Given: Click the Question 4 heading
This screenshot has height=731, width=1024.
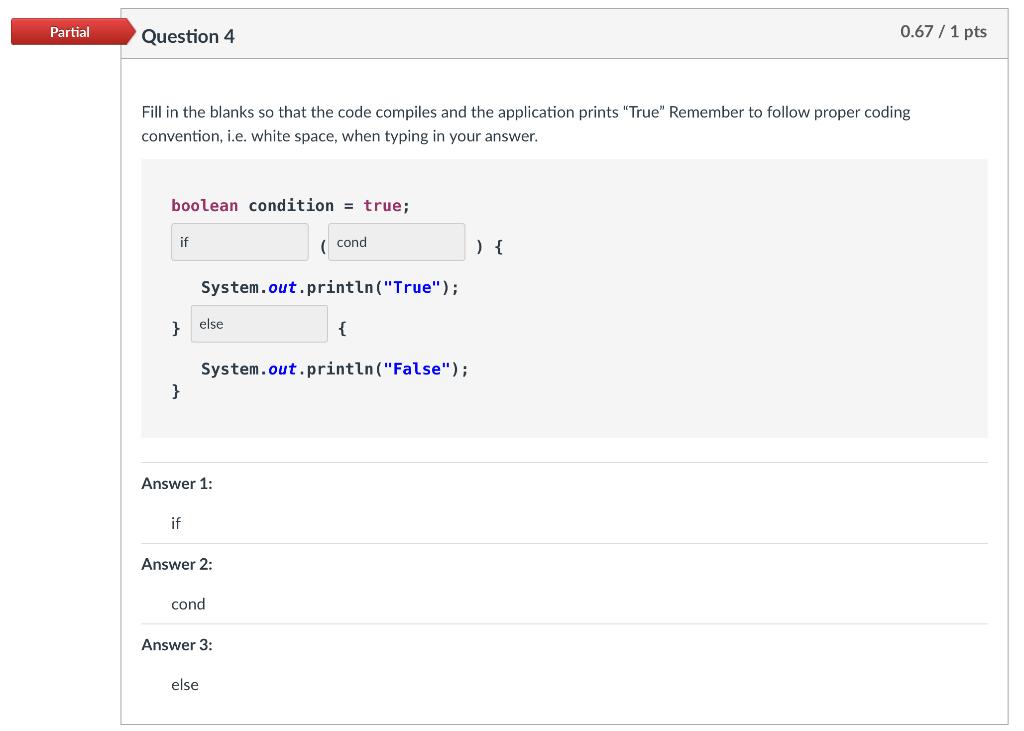Looking at the screenshot, I should point(188,36).
